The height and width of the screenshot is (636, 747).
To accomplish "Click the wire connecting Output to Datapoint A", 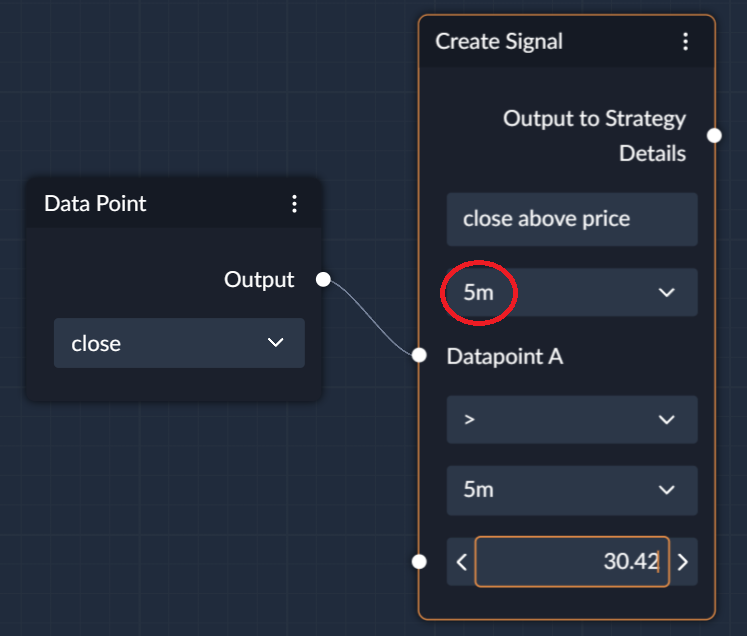I will pyautogui.click(x=372, y=318).
